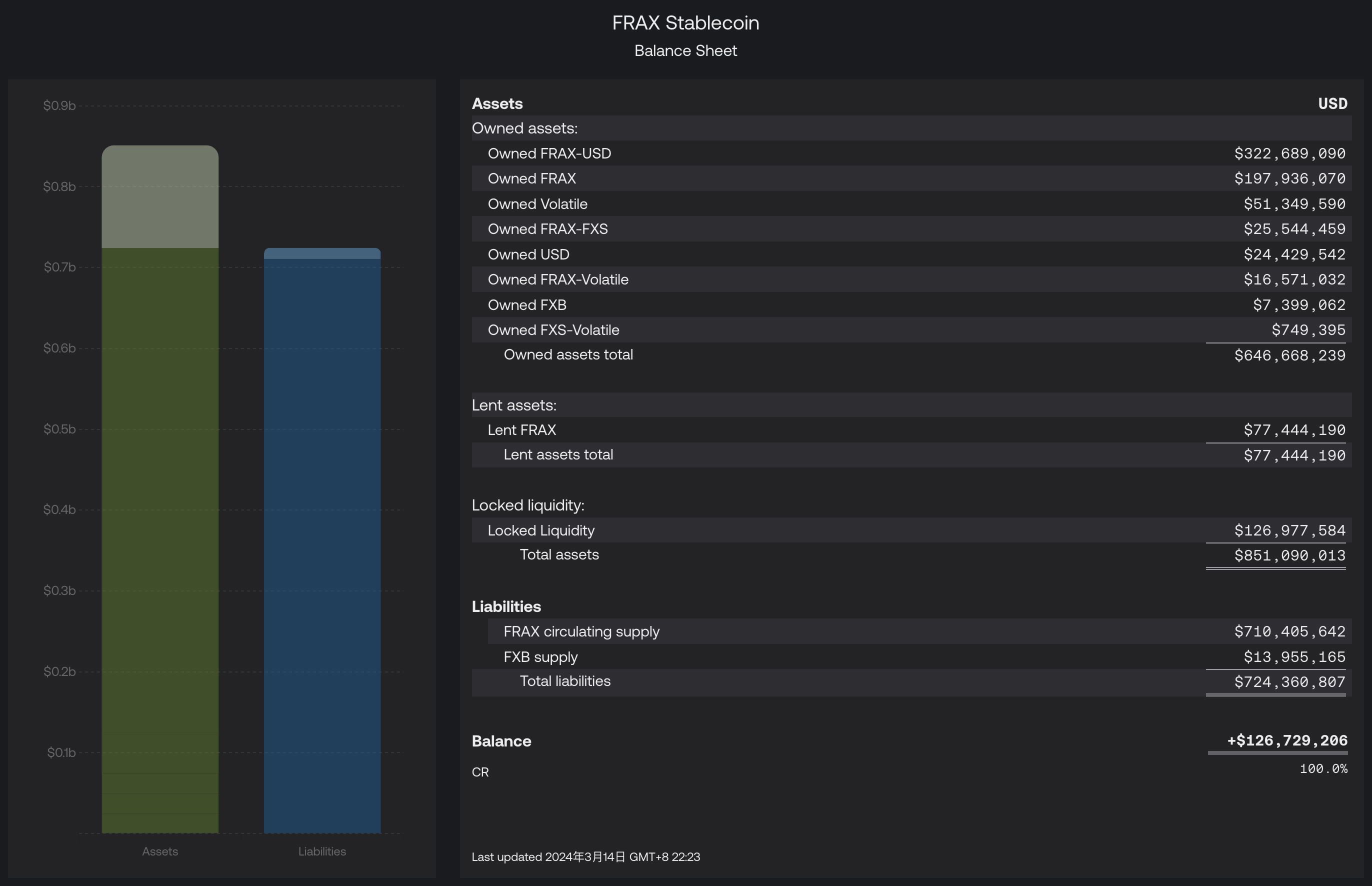1372x886 pixels.
Task: Click the FRAX Stablecoin title
Action: [x=685, y=23]
